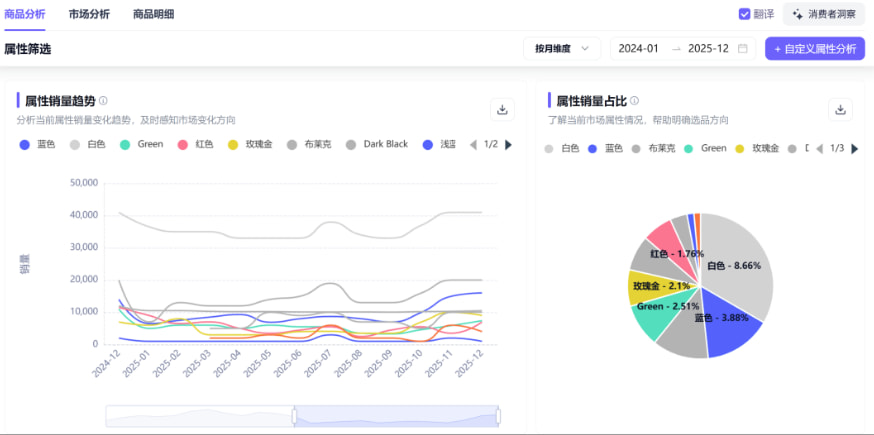Toggle 白色 in pie chart legend
The width and height of the screenshot is (874, 435).
561,148
